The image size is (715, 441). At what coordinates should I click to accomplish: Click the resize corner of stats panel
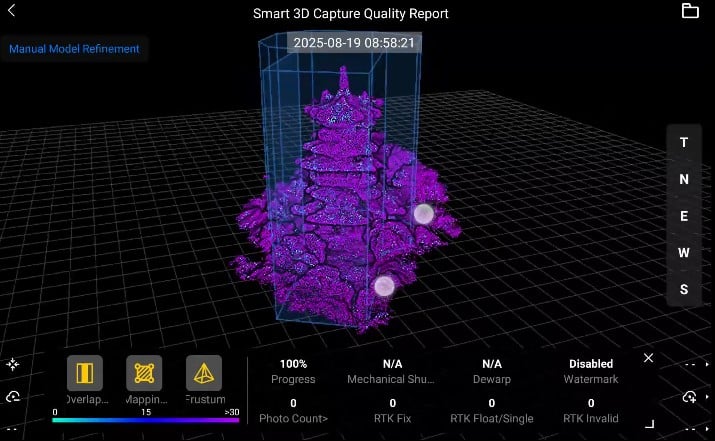tap(648, 424)
